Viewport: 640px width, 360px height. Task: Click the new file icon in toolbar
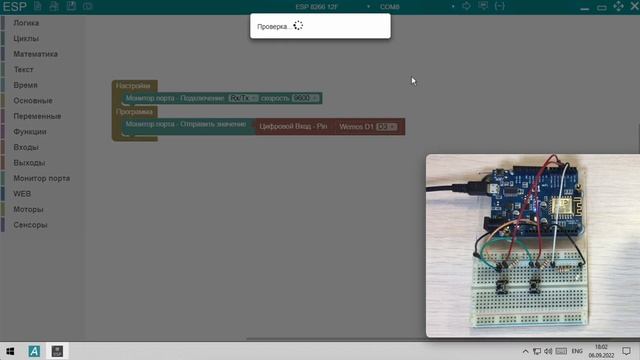tap(38, 6)
